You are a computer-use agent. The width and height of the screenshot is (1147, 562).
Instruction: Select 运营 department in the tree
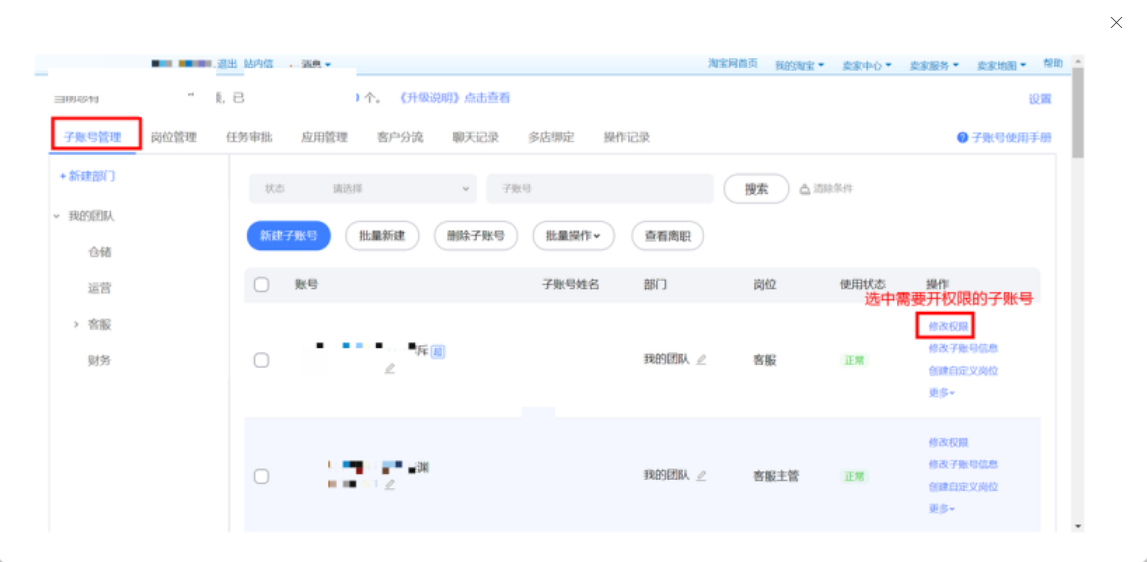[99, 288]
